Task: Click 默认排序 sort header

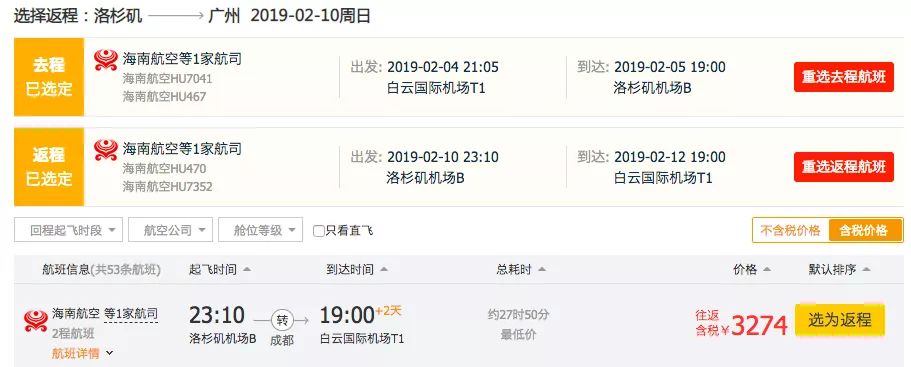Action: tap(840, 269)
